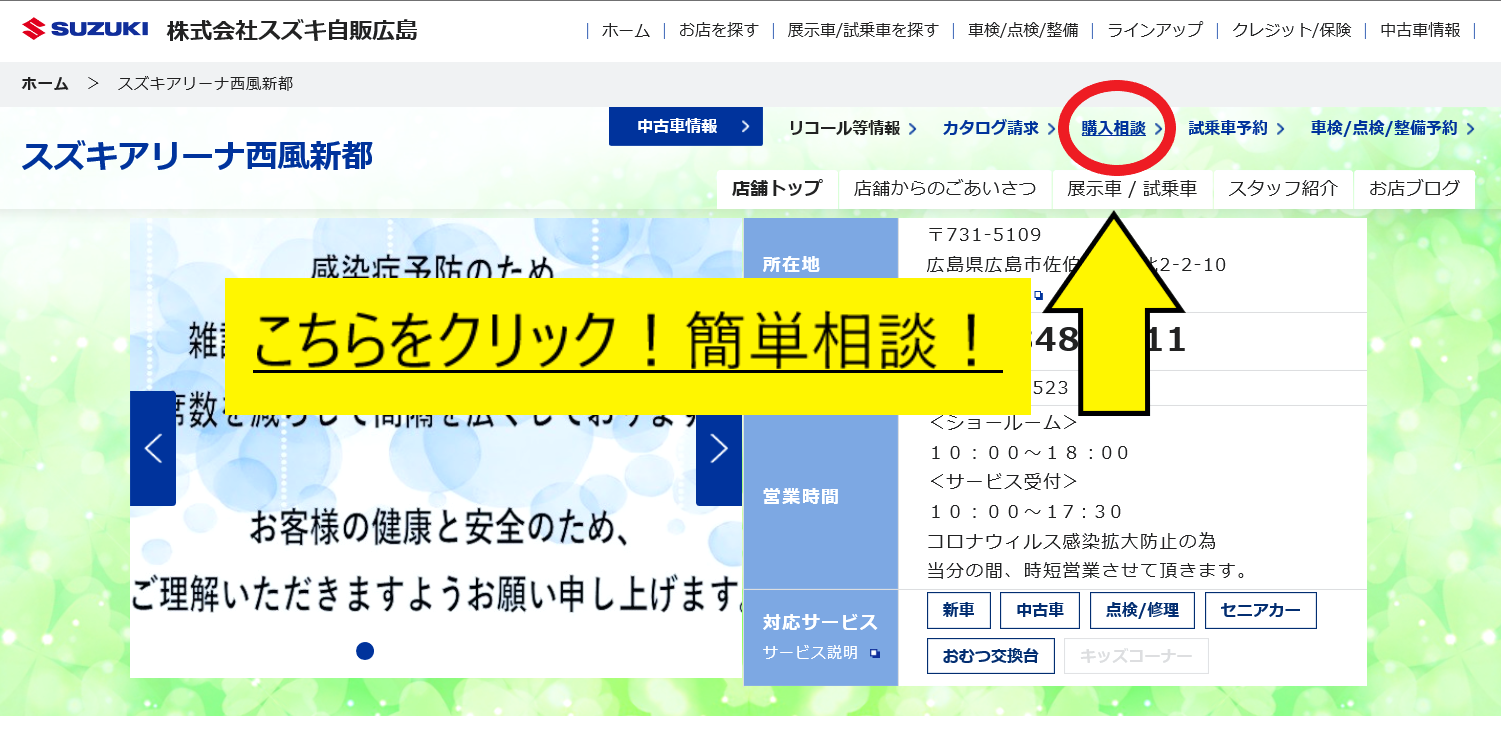This screenshot has height=748, width=1501.
Task: Click １０：００～１７：３０ service hours text
Action: coord(1026,512)
